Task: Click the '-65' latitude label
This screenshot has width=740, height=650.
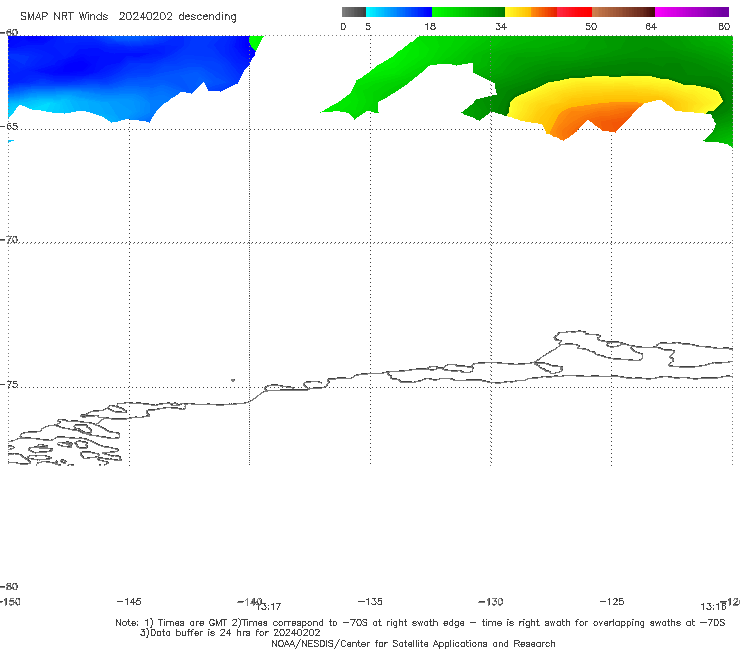Action: pos(9,126)
